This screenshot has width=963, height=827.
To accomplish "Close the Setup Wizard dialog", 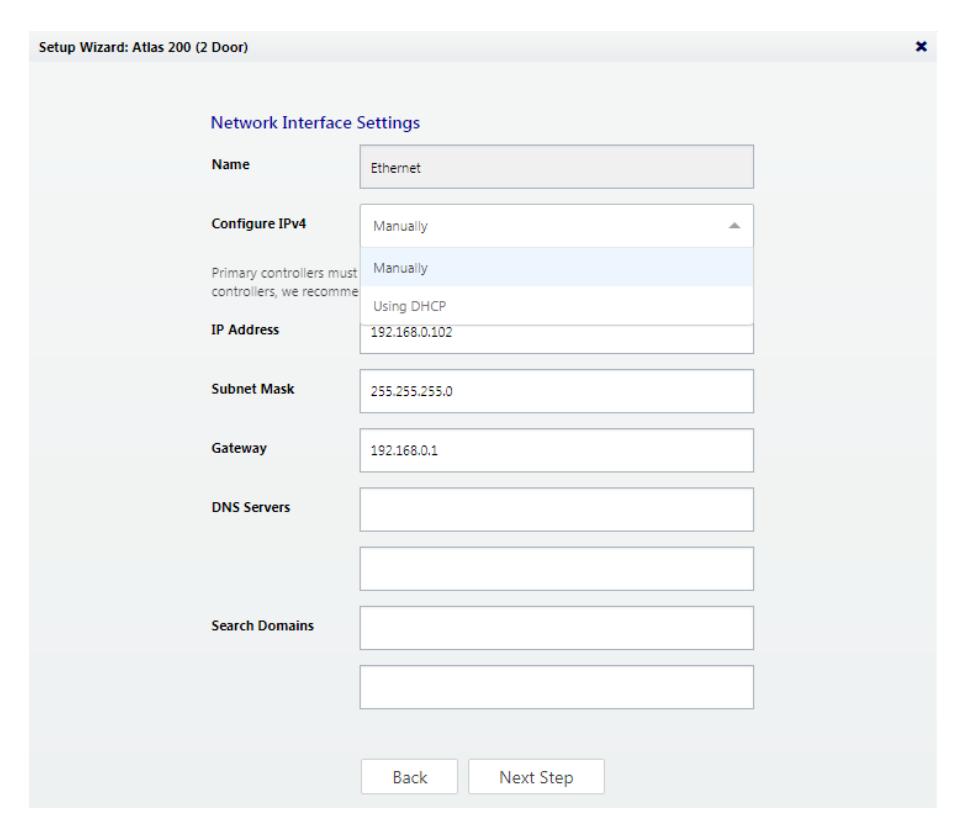I will [x=921, y=47].
